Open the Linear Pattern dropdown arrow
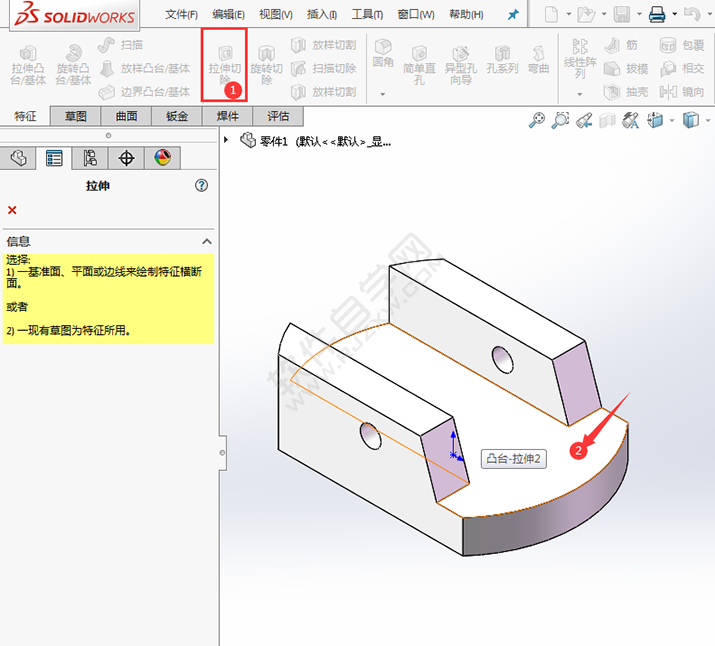 pyautogui.click(x=580, y=94)
